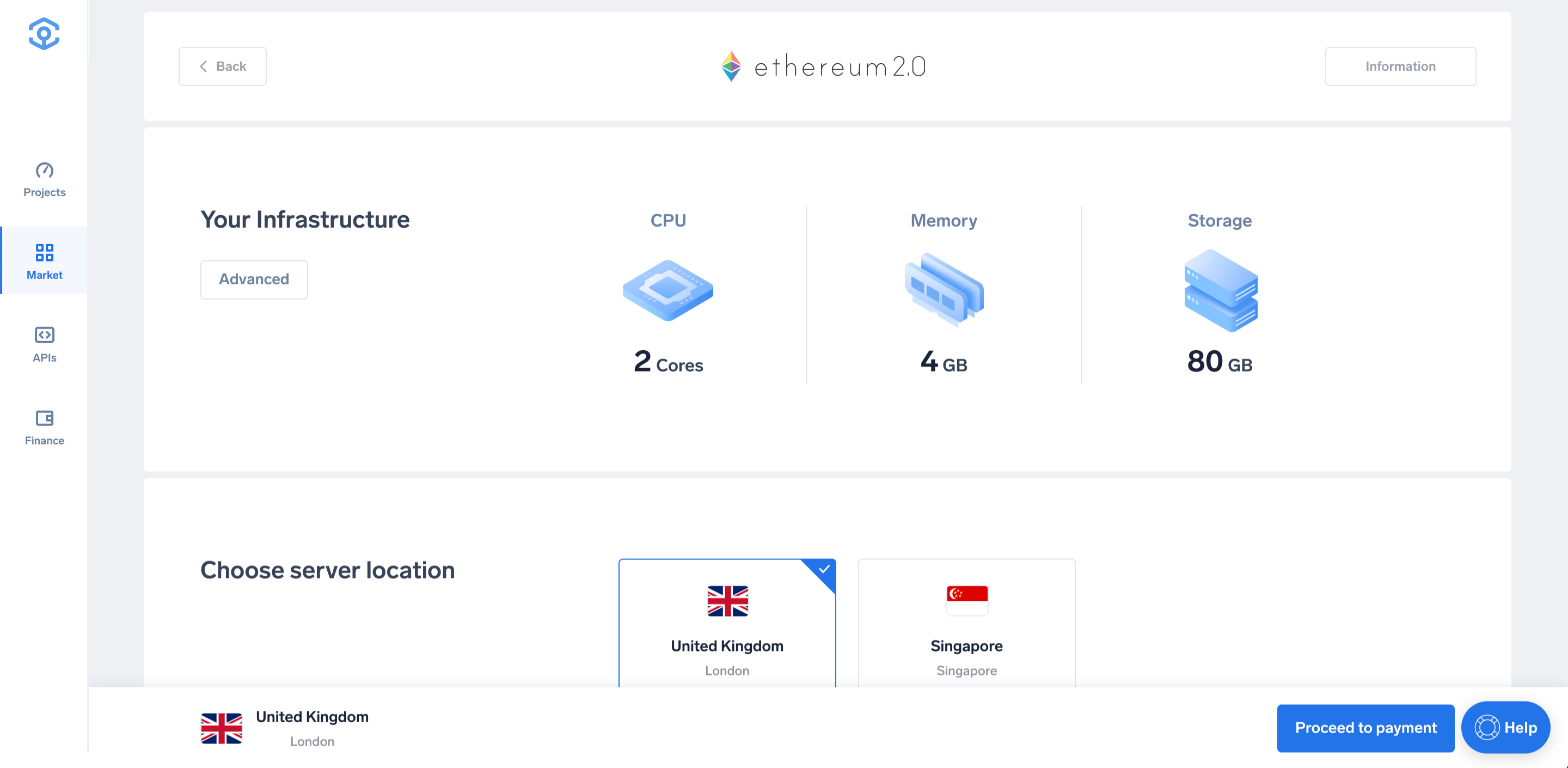The image size is (1568, 768).
Task: Click the Ankr logo in sidebar
Action: (44, 34)
